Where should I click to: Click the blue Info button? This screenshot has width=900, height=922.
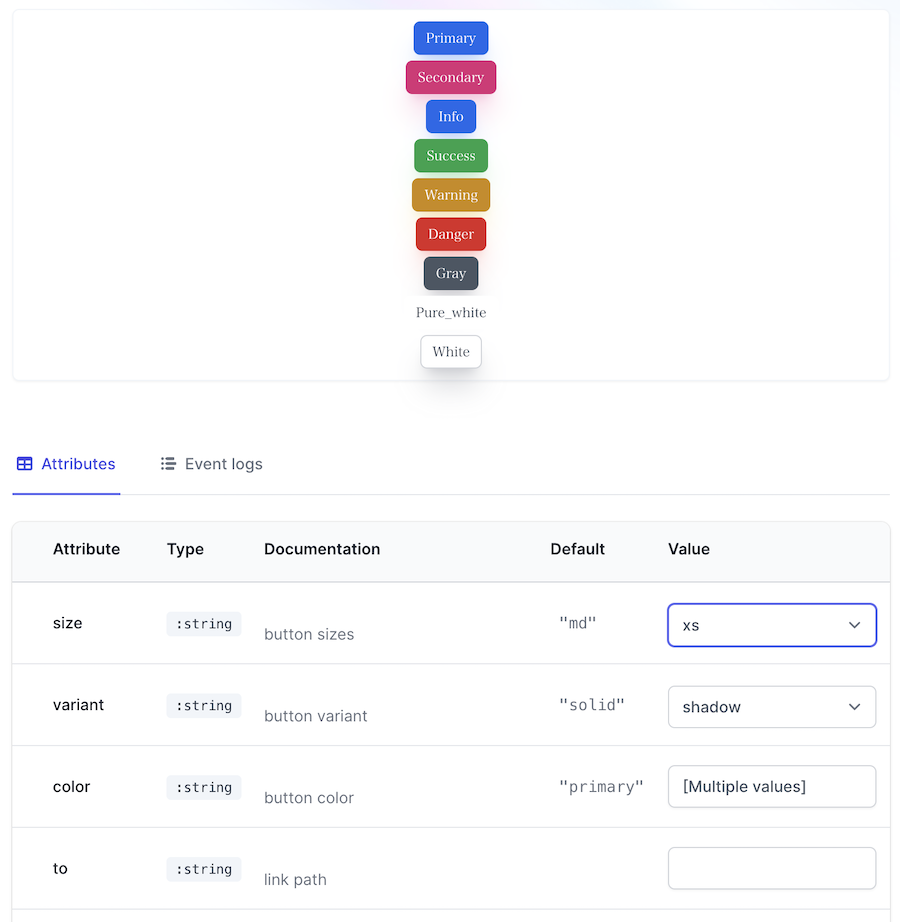tap(451, 116)
